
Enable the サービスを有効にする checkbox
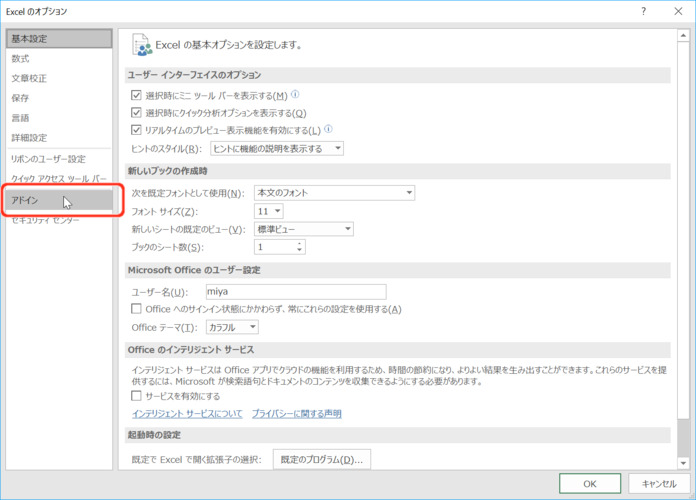coord(136,395)
